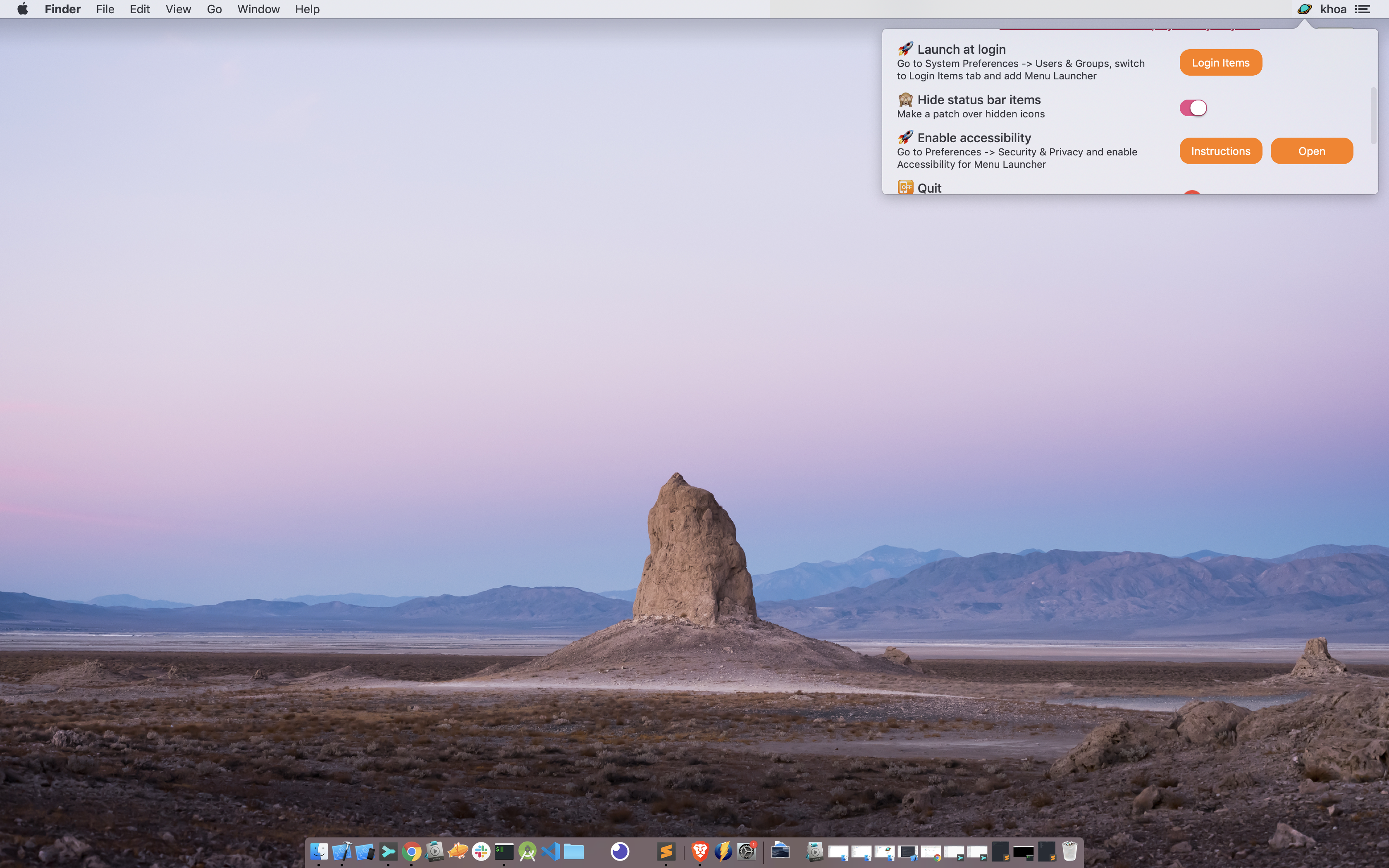Click the Instructions button for accessibility

pyautogui.click(x=1220, y=151)
